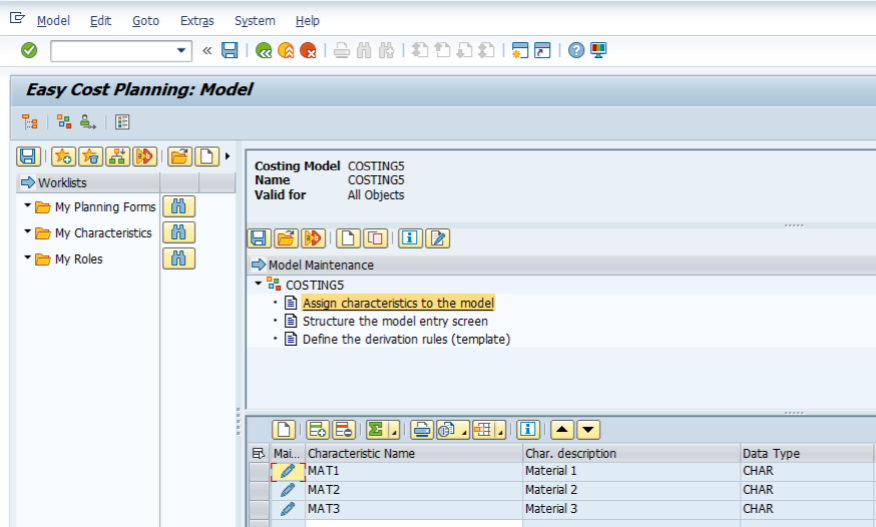Click the append row icon in characteristics table
Screen dimensions: 876x527
318,430
